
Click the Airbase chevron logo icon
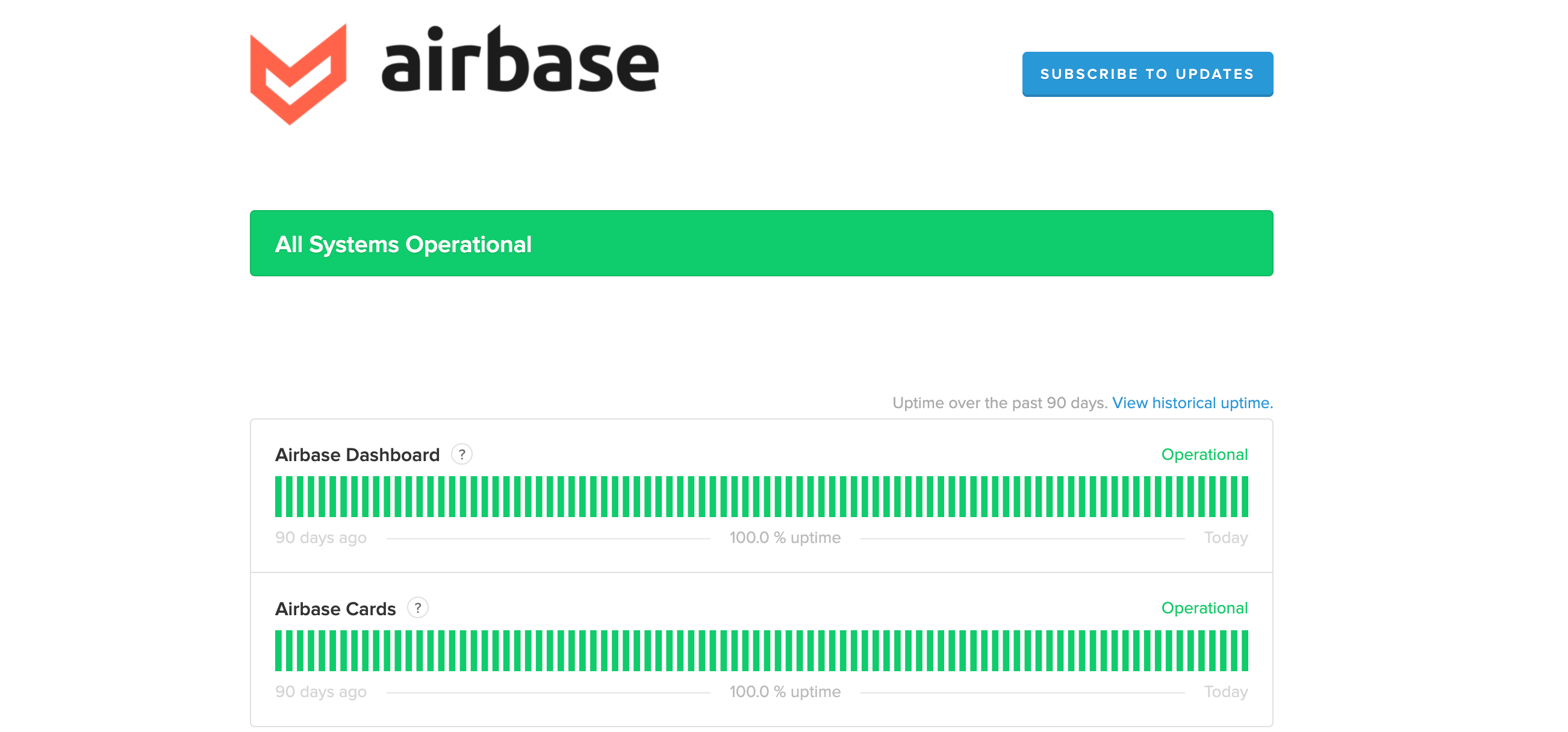[x=298, y=74]
